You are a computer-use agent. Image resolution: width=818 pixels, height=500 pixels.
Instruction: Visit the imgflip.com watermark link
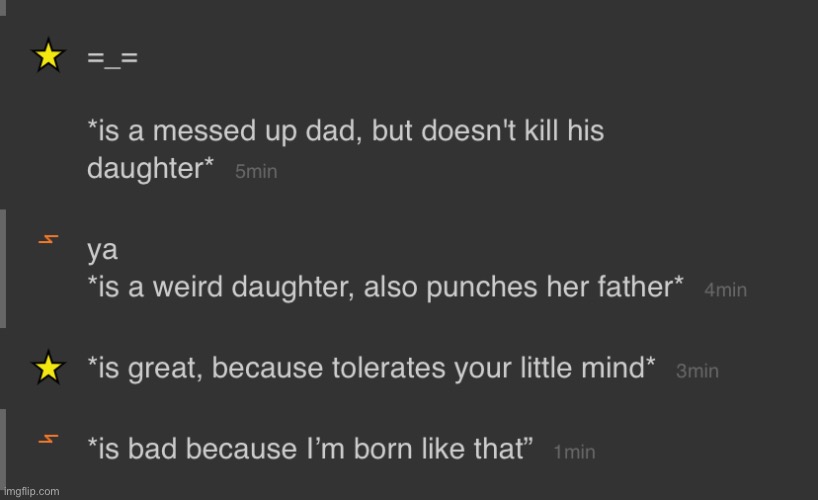(31, 491)
